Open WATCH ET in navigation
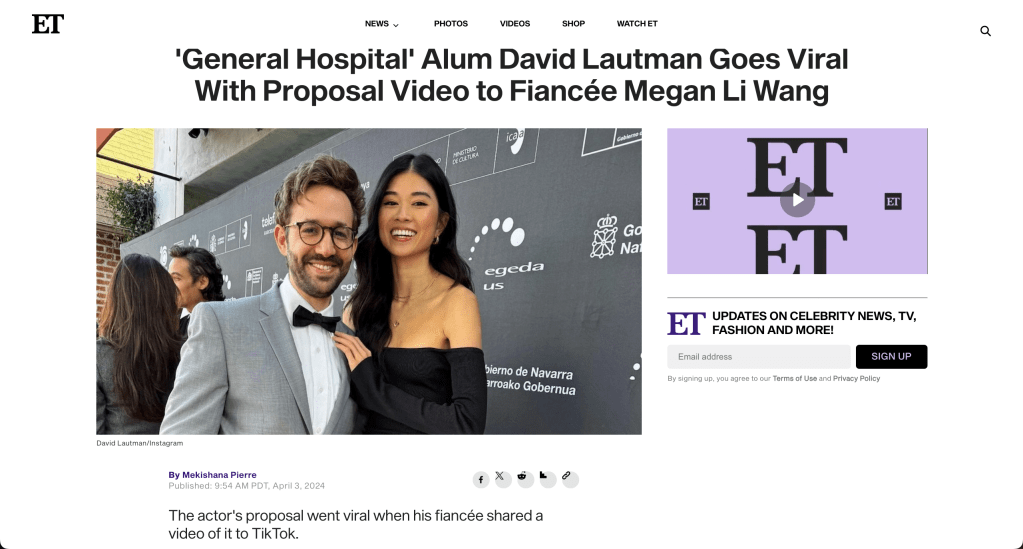Screen dimensions: 1023x549 click(637, 24)
